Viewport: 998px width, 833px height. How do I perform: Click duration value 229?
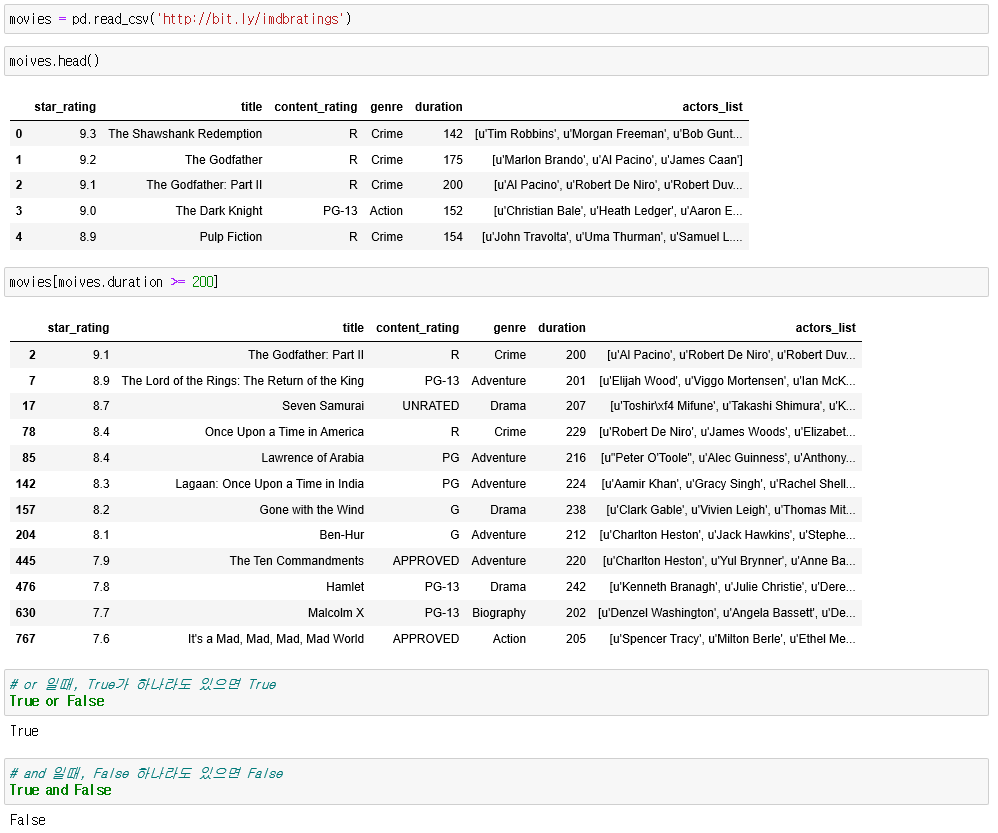[x=576, y=432]
